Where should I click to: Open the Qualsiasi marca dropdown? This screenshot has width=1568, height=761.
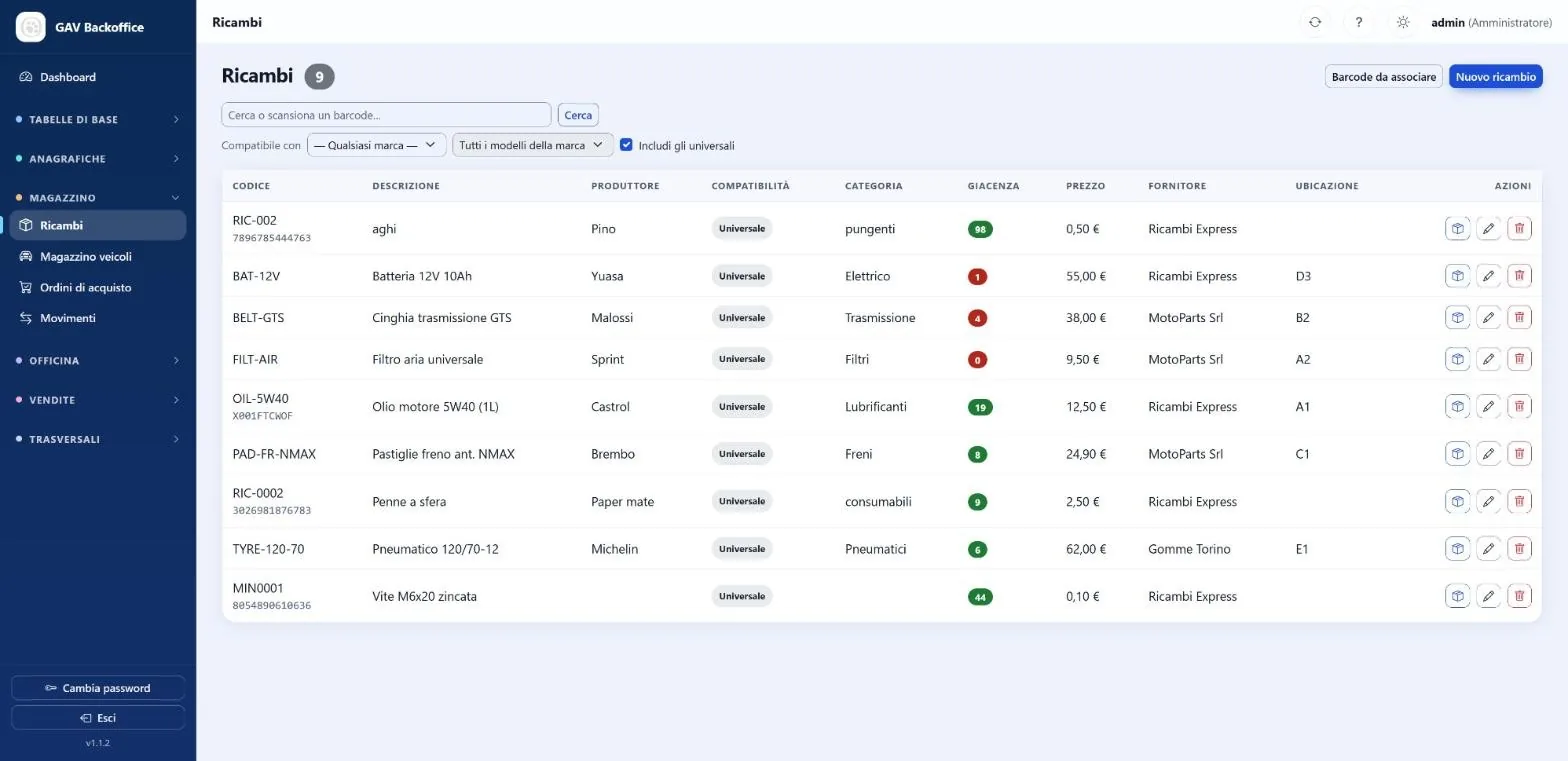[x=376, y=145]
